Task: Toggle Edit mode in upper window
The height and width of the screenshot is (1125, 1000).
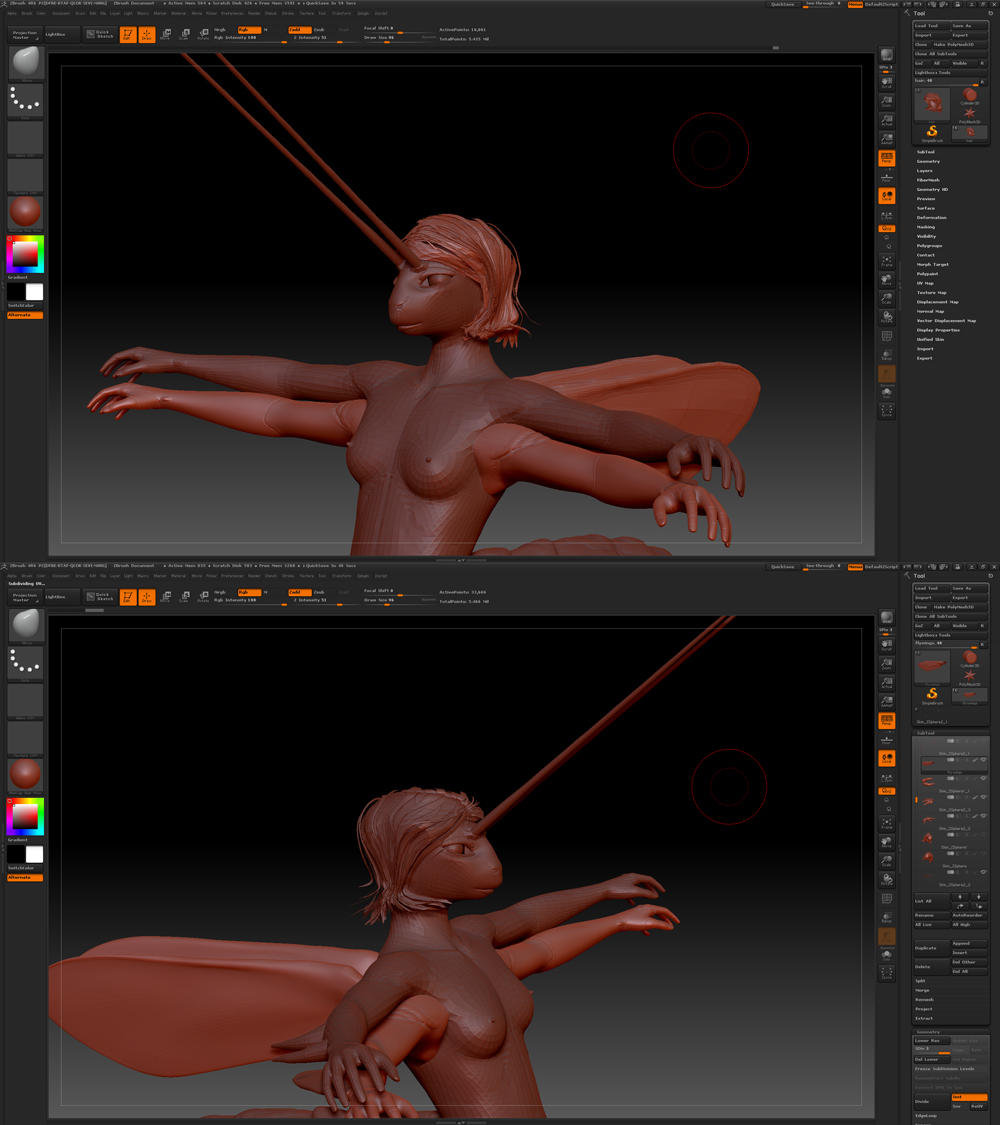Action: tap(128, 34)
